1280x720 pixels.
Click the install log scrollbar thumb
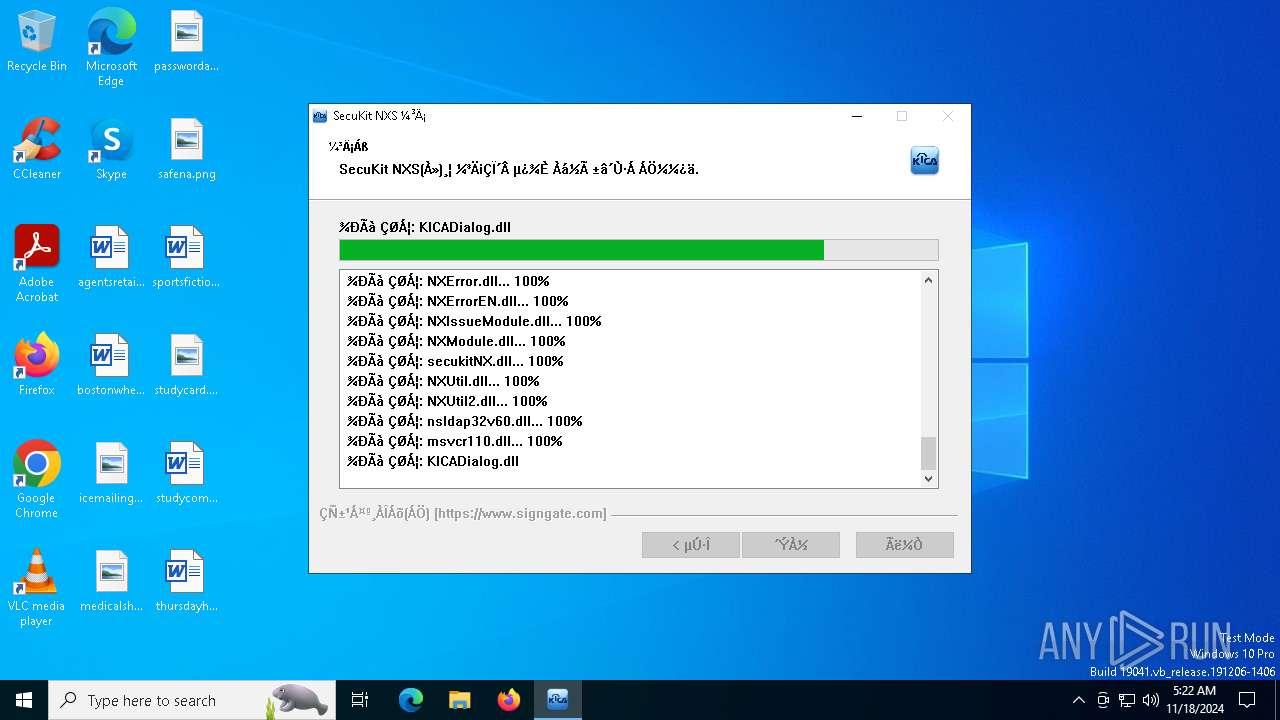(x=928, y=453)
